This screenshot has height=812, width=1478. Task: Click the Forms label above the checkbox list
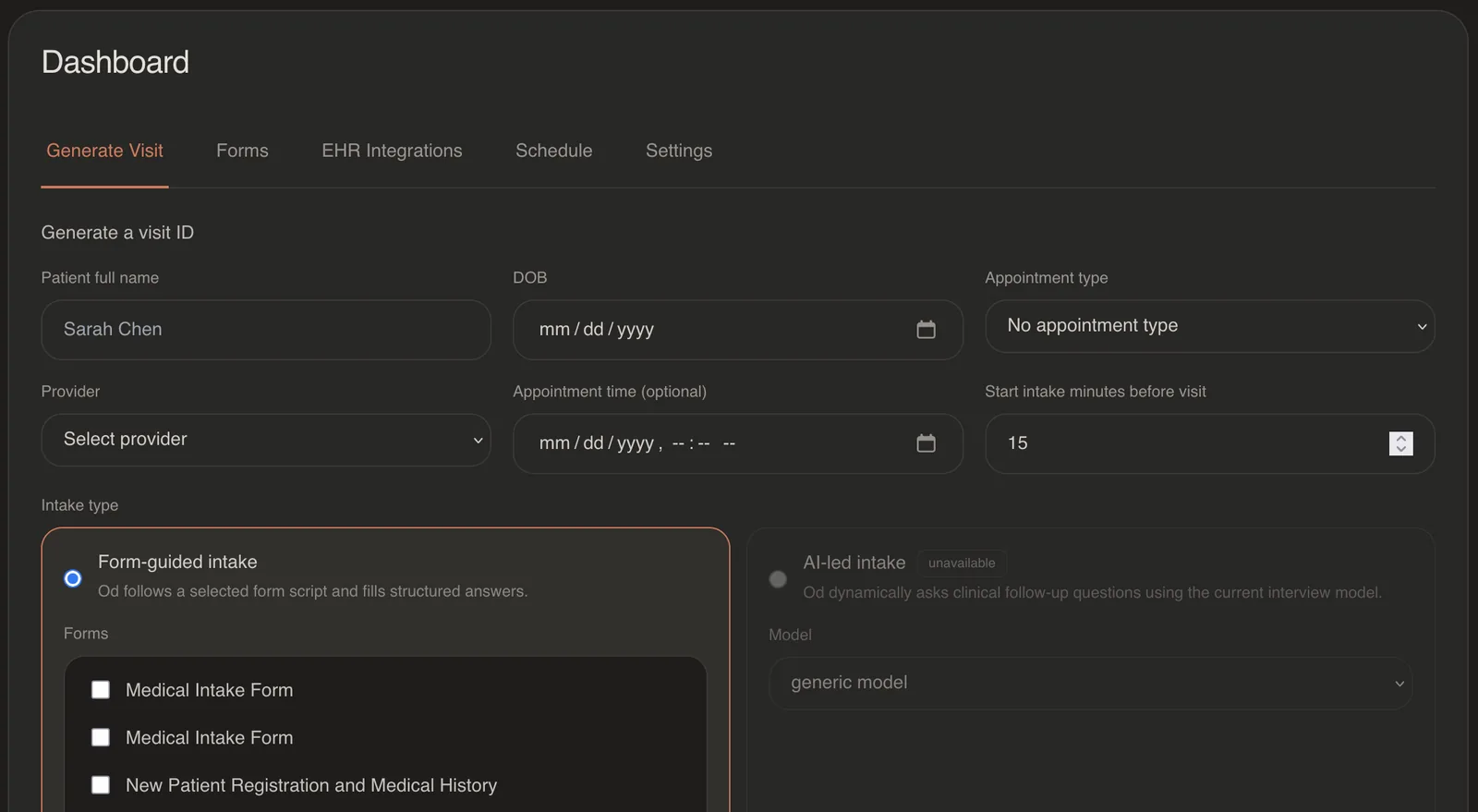(x=86, y=634)
